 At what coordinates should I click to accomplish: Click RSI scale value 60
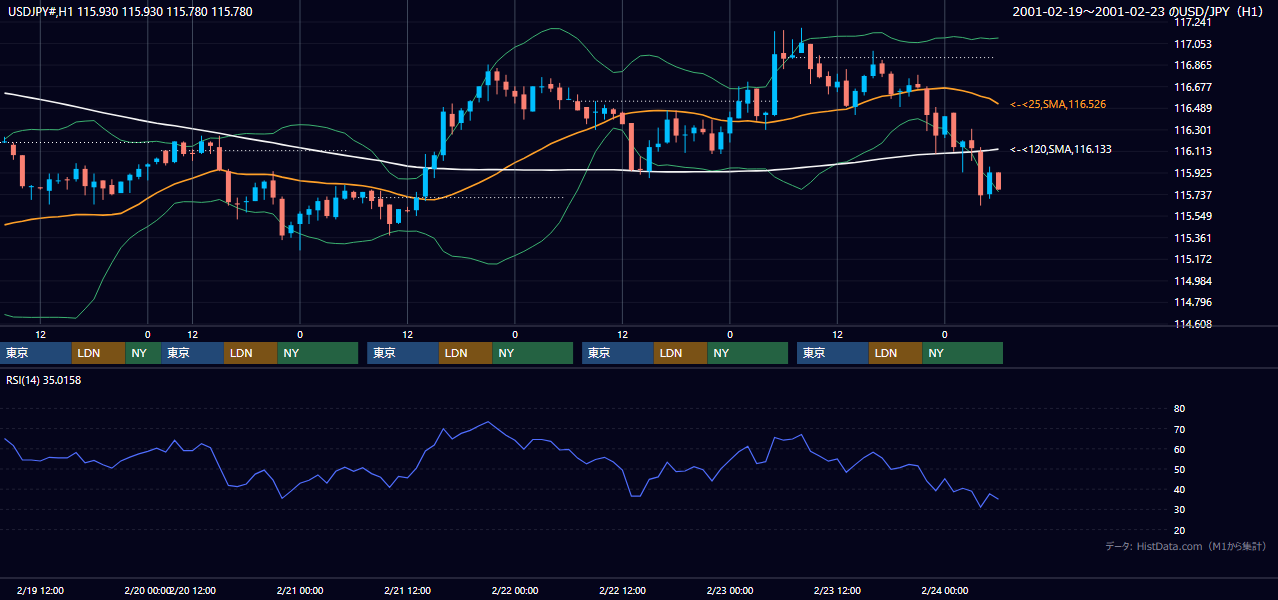[x=1179, y=449]
